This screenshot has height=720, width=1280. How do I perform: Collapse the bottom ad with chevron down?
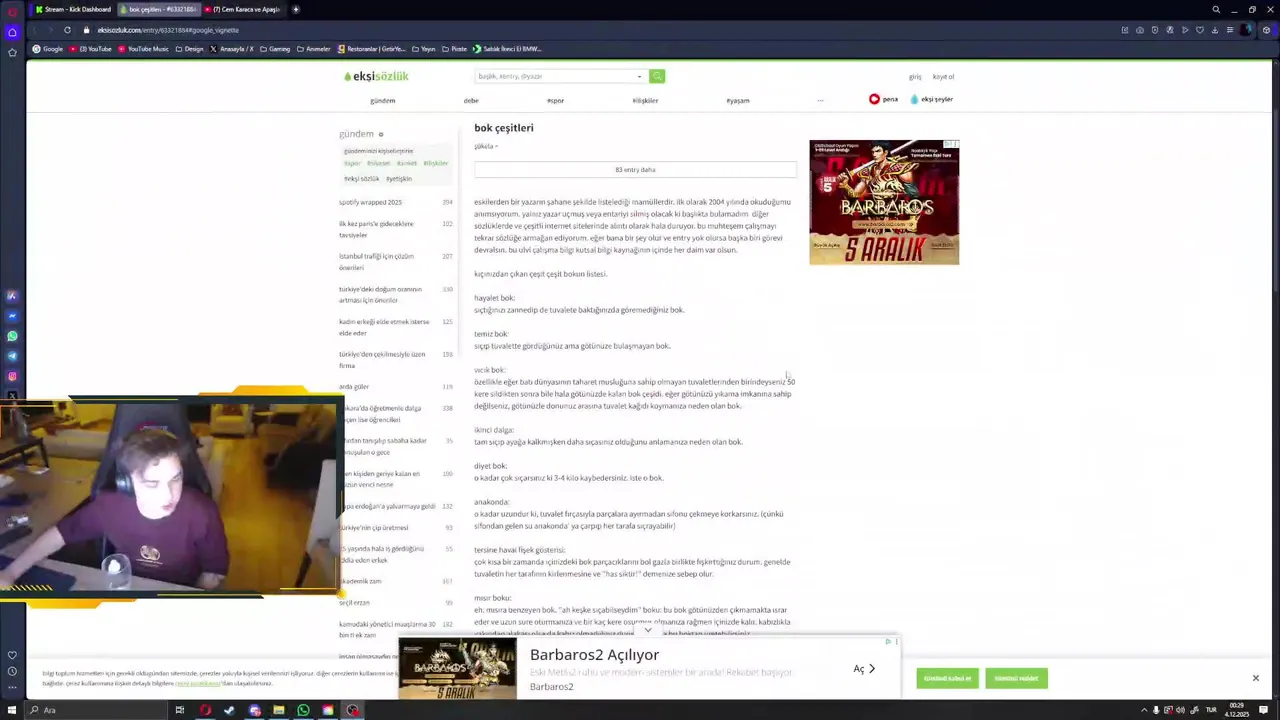pos(648,631)
